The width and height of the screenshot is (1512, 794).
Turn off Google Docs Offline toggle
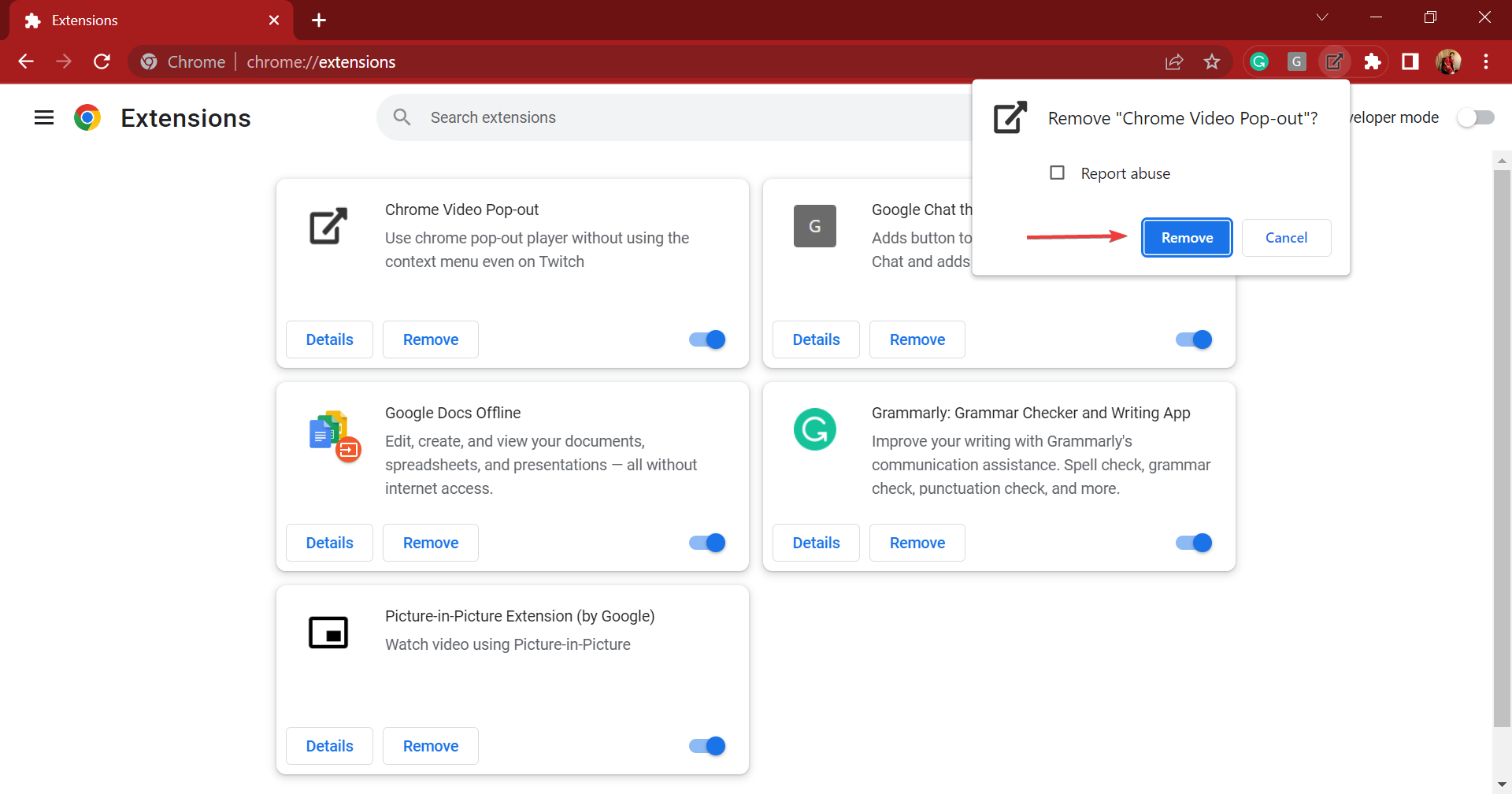pos(707,543)
